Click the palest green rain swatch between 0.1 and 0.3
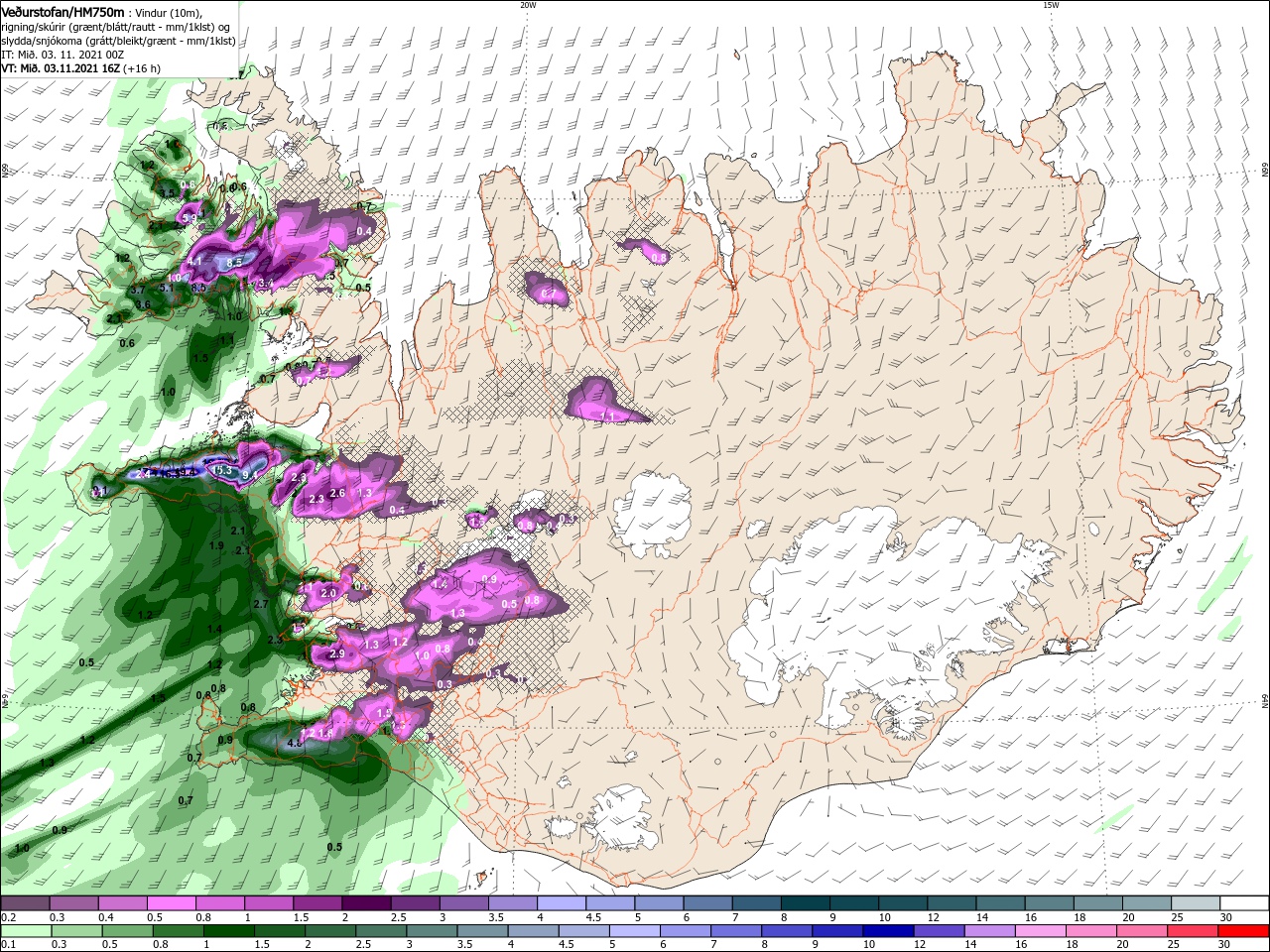The image size is (1270, 952). point(26,931)
